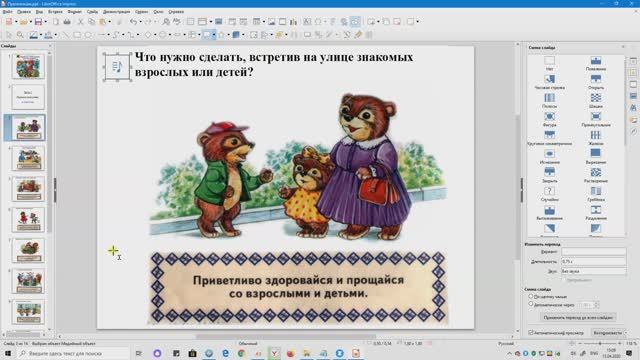Open the dropdown arrow next to the Save icon
The image size is (640, 360).
click(x=46, y=22)
